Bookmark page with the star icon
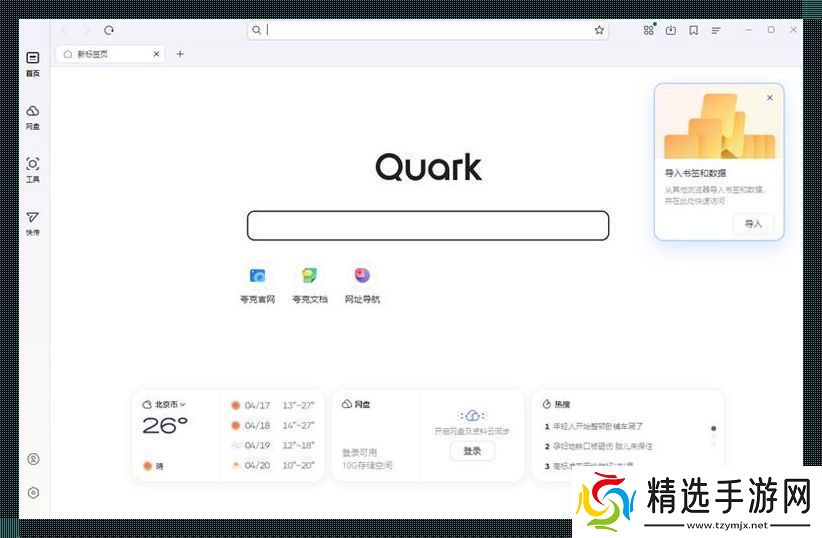 pos(599,30)
